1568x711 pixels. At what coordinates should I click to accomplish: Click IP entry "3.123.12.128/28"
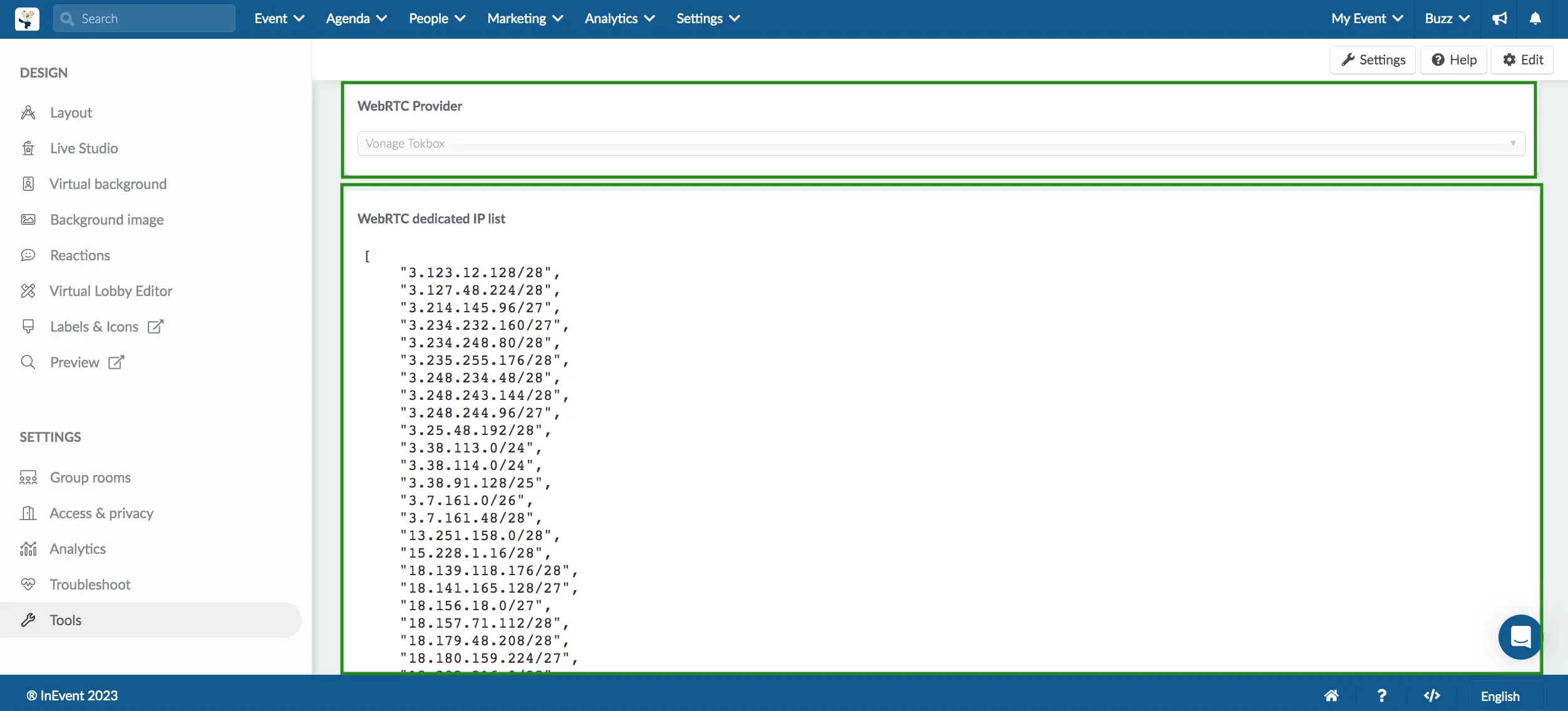pos(480,273)
